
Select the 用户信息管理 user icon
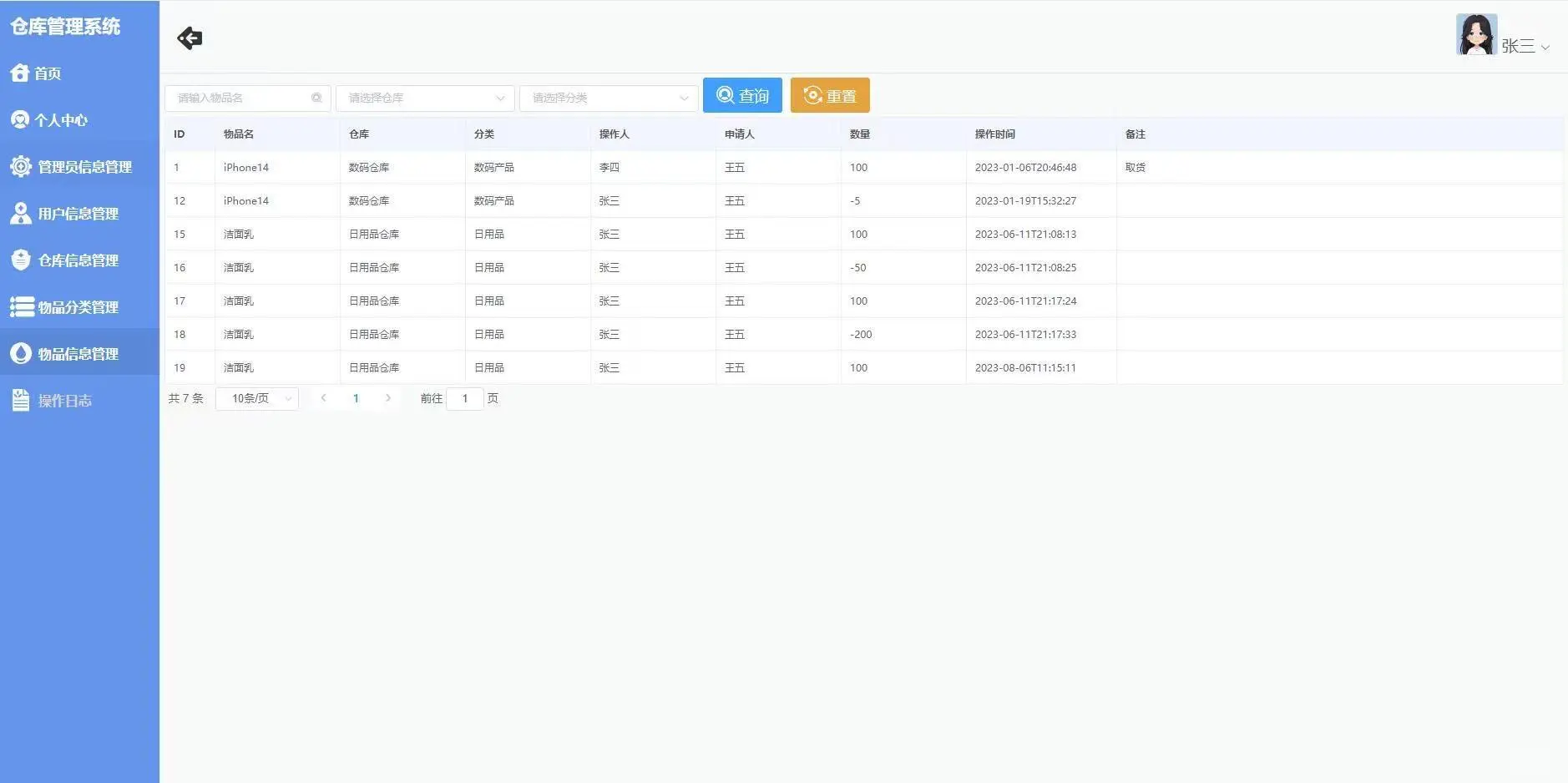20,212
